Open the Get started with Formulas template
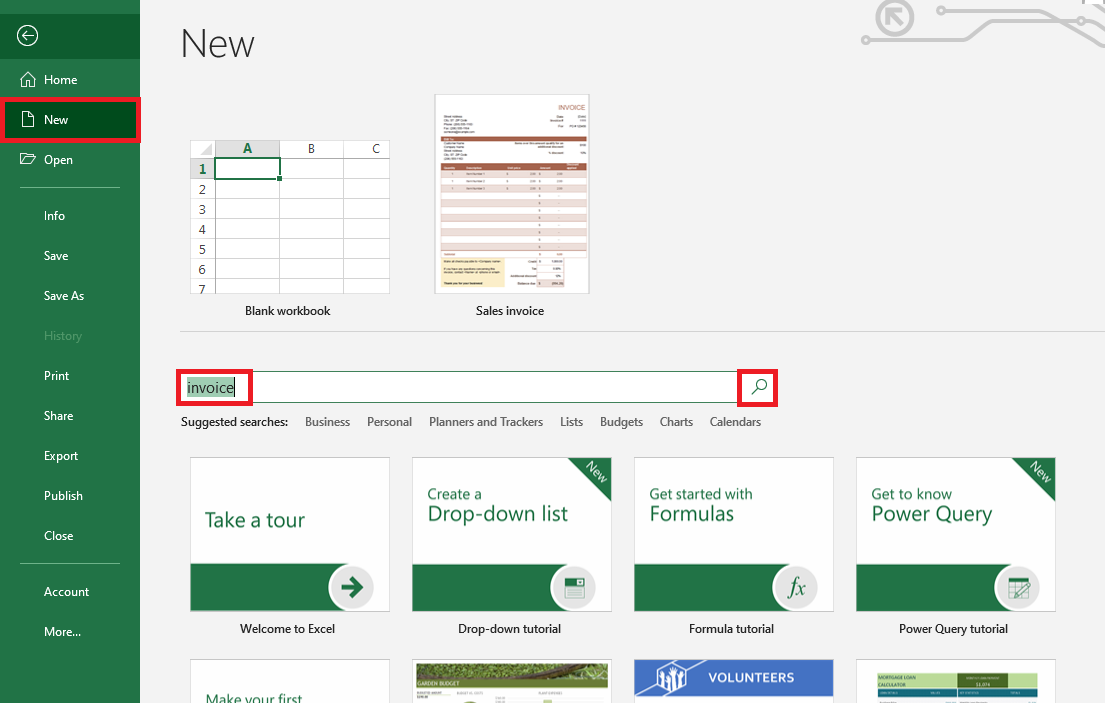 point(734,534)
